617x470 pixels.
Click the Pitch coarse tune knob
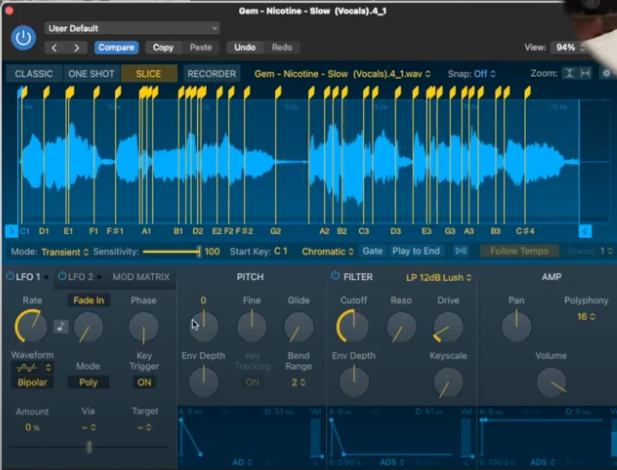203,326
